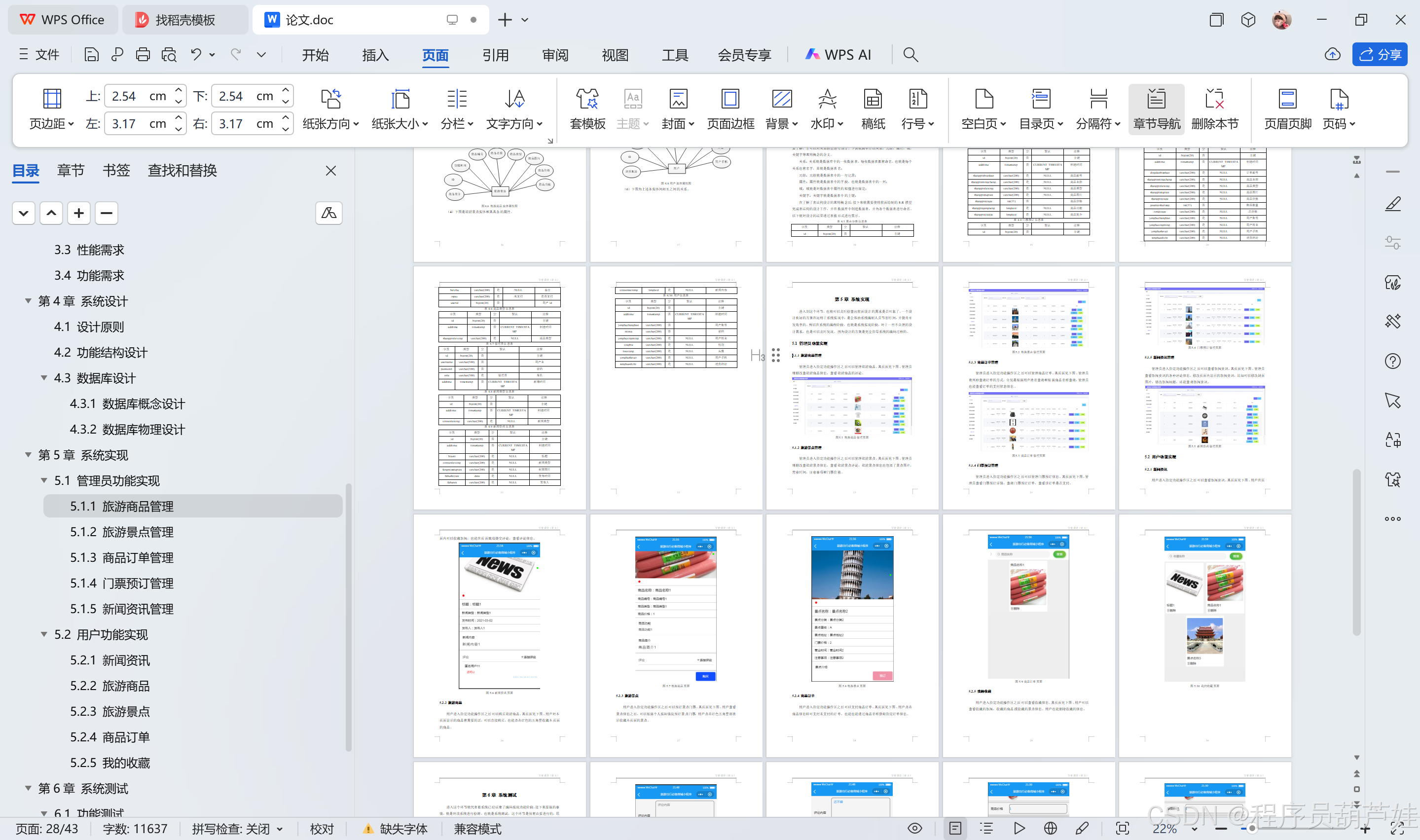Click the 校对 proofreading button in status bar
This screenshot has height=840, width=1420.
(322, 829)
